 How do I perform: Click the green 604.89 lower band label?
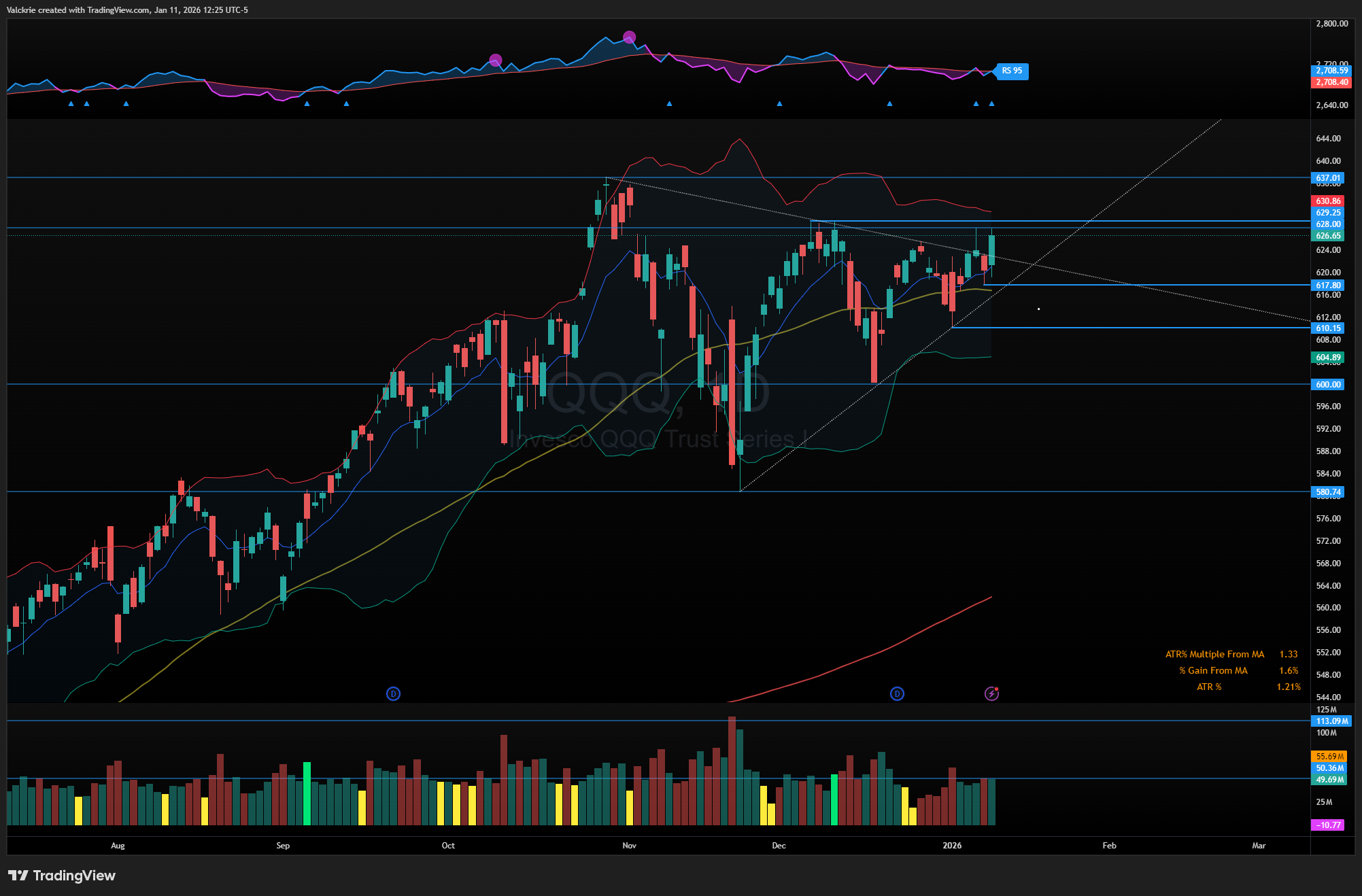pos(1327,358)
